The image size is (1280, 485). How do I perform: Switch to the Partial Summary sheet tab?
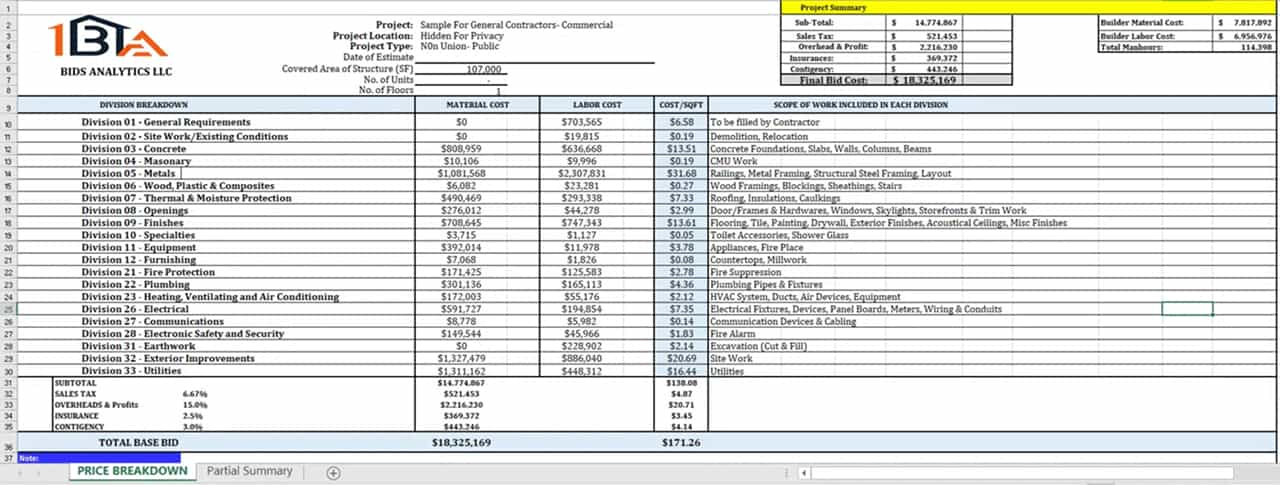click(x=250, y=471)
